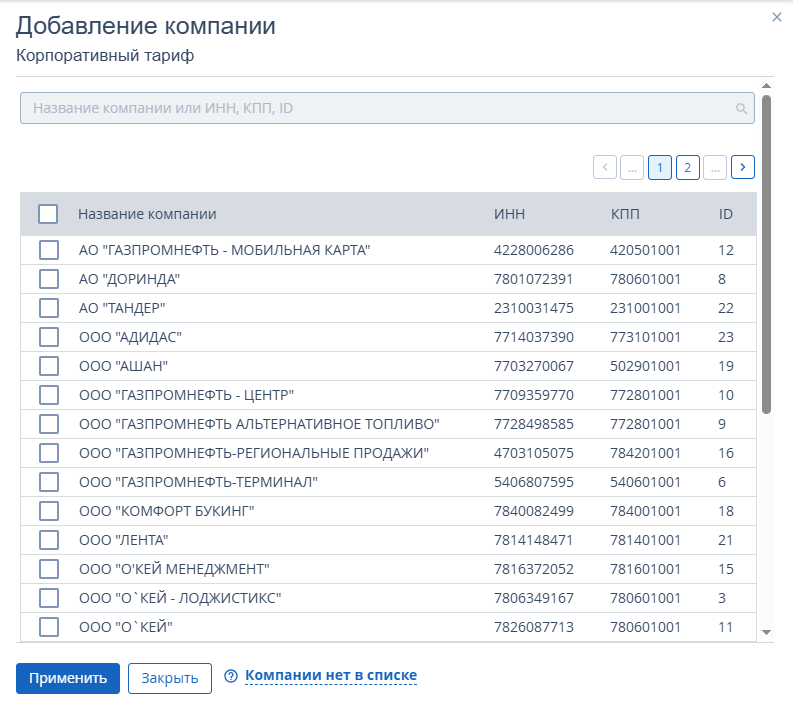Click scrollbar down arrow
This screenshot has height=714, width=793.
pos(767,632)
